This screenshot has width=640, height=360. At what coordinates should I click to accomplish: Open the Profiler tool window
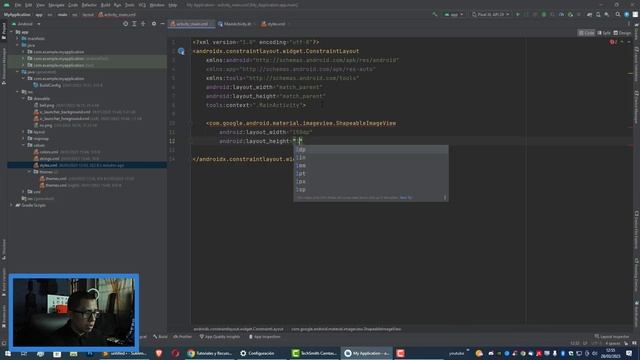tap(182, 337)
